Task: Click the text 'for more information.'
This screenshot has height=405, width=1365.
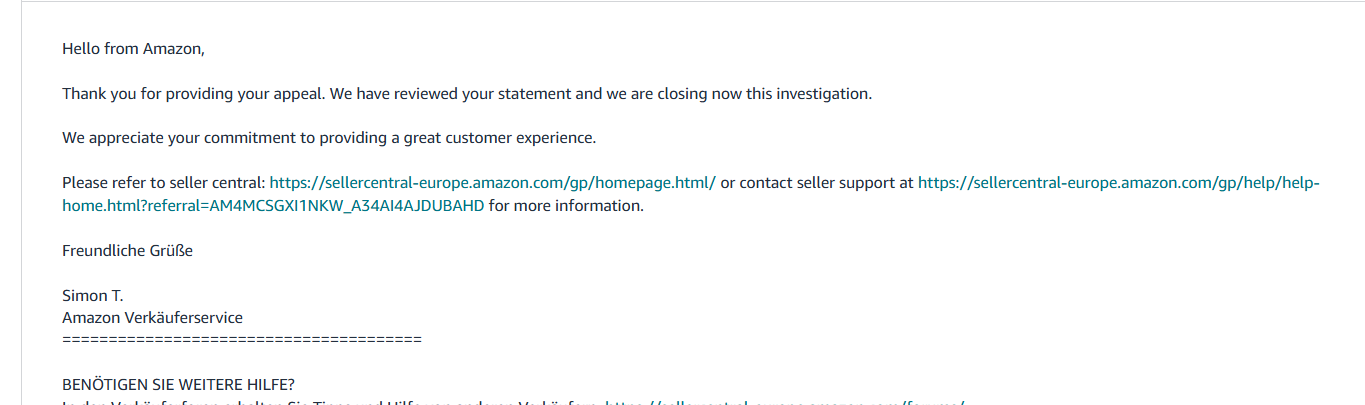Action: [566, 206]
